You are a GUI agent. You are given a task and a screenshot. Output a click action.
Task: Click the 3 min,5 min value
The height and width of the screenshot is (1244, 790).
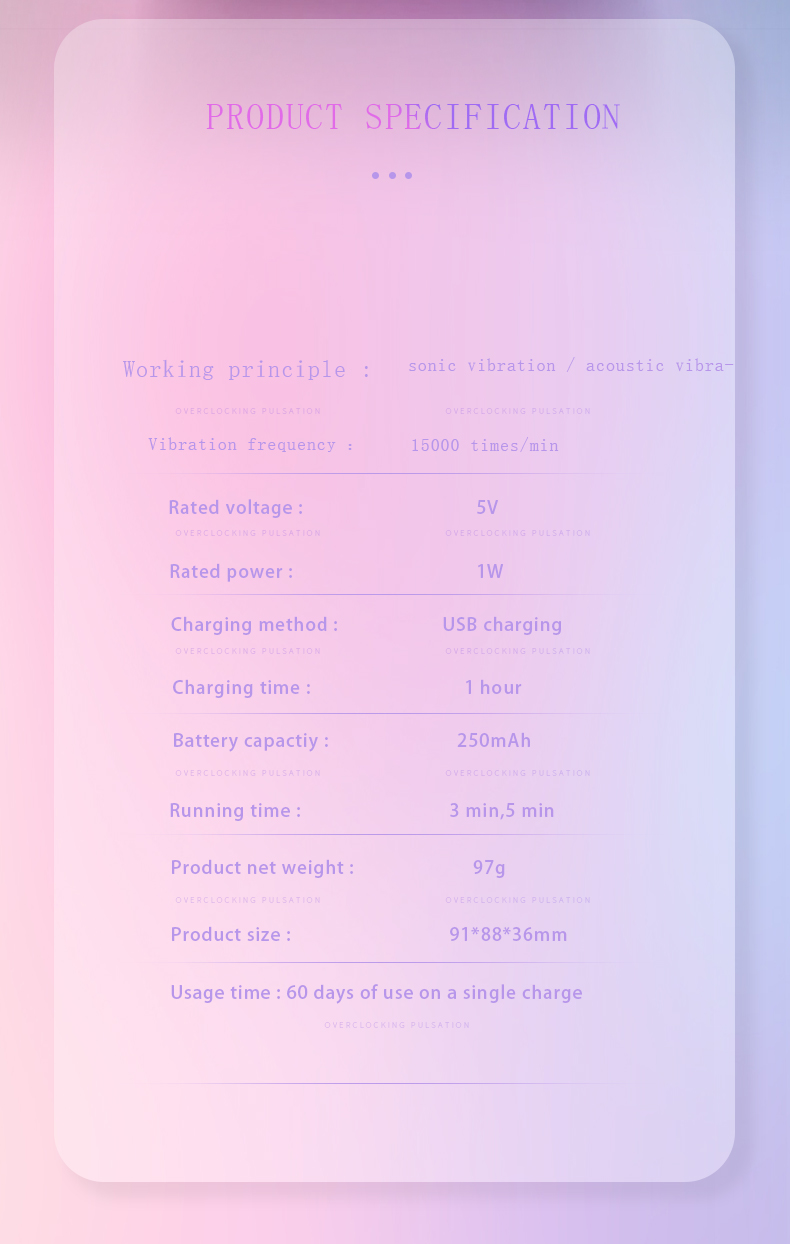(502, 811)
